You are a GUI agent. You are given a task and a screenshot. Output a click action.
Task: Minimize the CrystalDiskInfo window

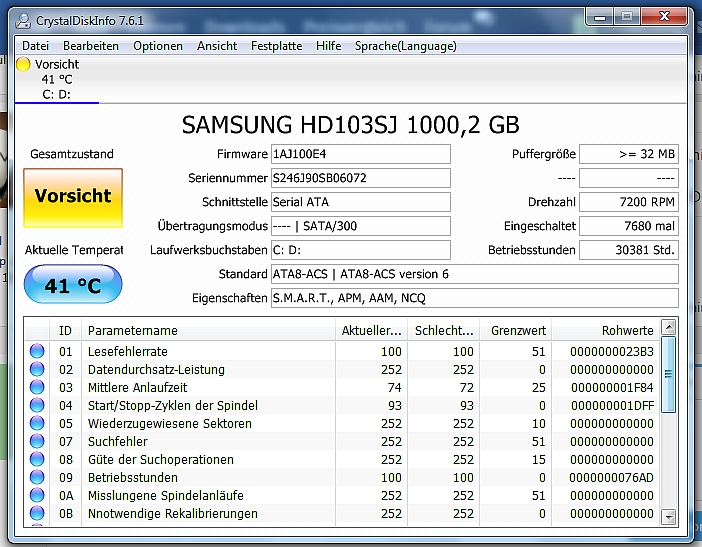point(599,17)
